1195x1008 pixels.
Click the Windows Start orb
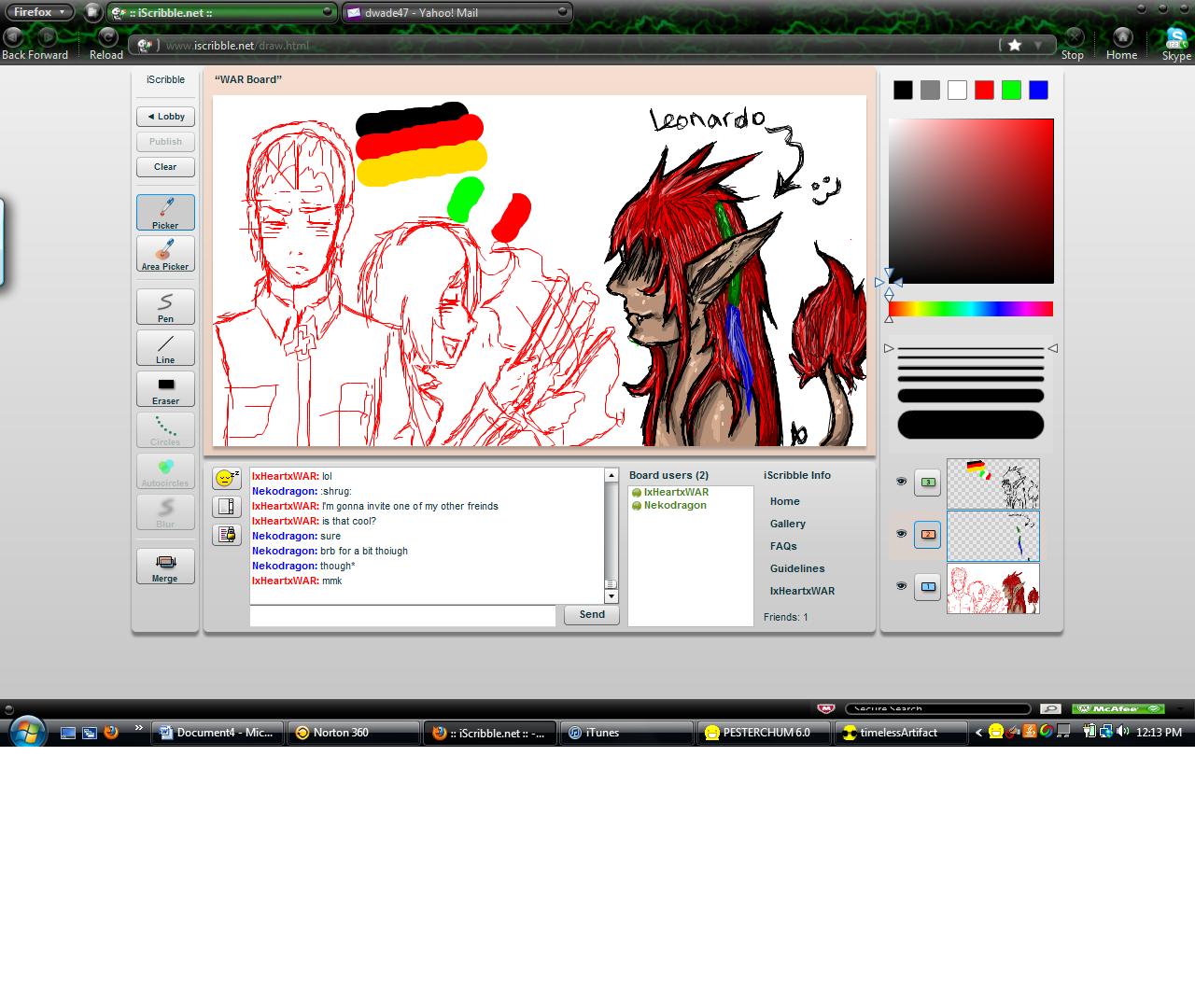pos(26,731)
